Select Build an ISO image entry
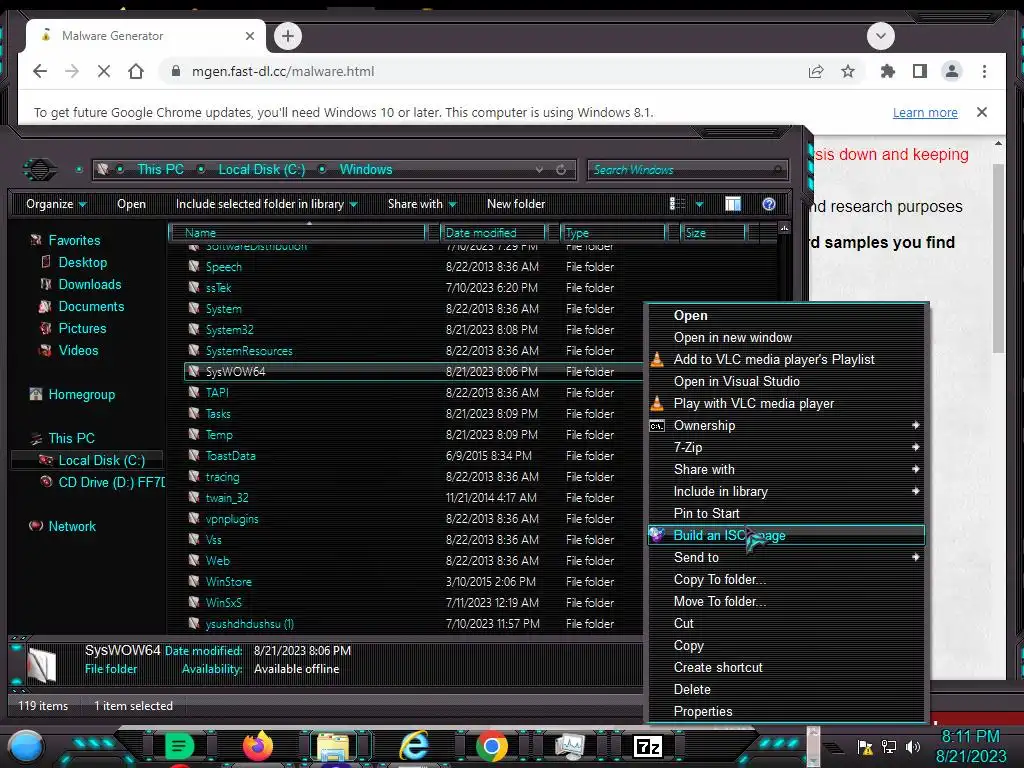The height and width of the screenshot is (768, 1024). (787, 535)
